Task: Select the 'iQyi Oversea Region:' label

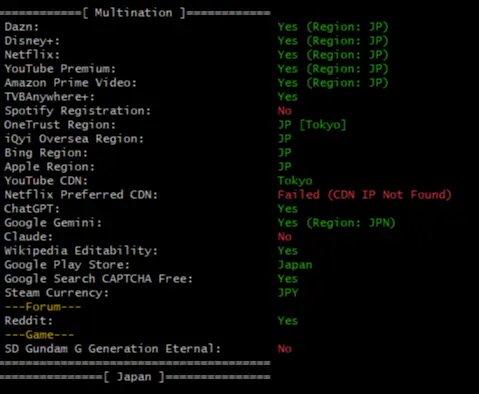Action: 74,139
